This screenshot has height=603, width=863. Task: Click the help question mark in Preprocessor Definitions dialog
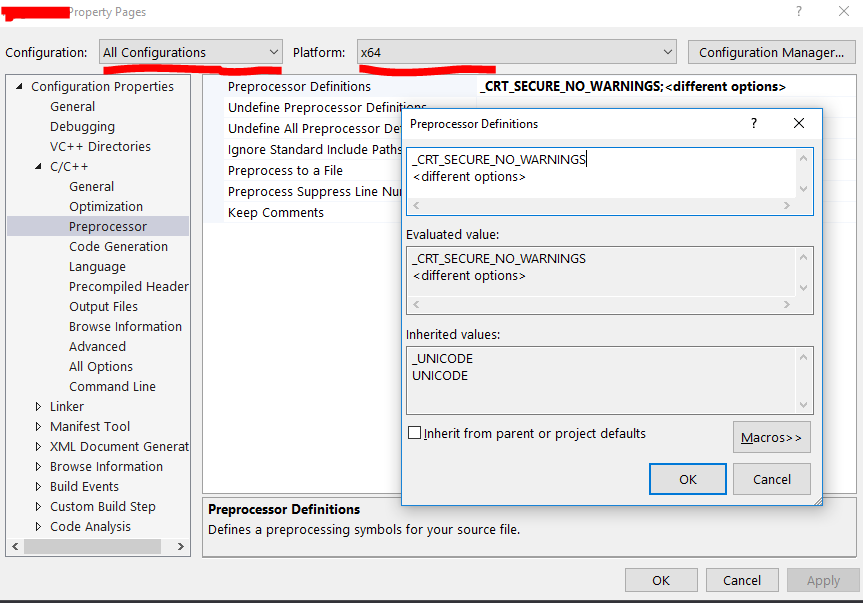click(x=754, y=123)
